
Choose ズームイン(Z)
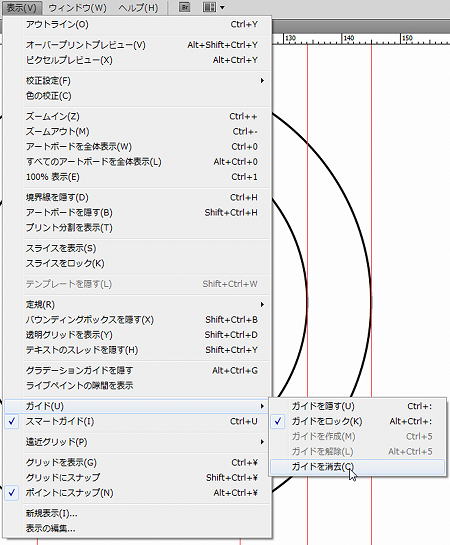pos(138,116)
